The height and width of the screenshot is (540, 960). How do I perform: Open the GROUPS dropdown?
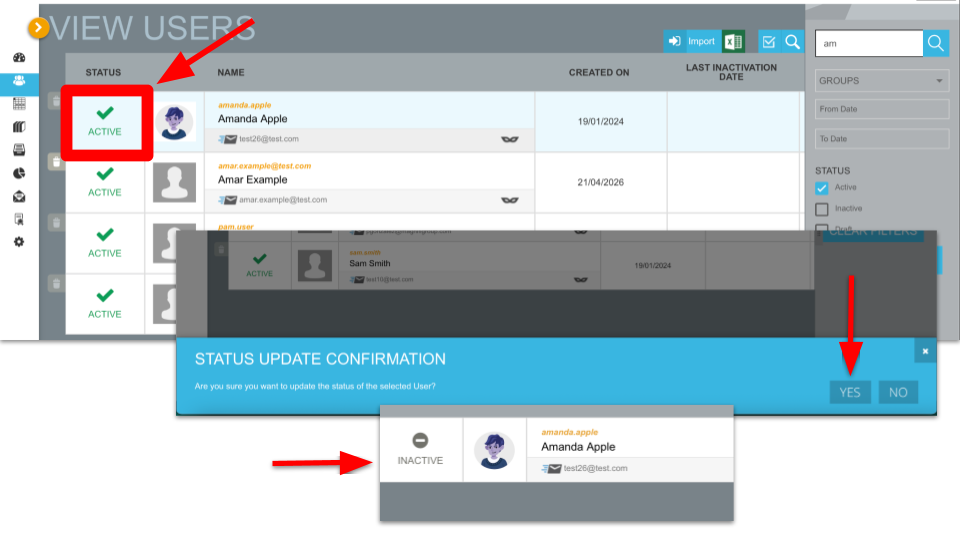click(882, 81)
